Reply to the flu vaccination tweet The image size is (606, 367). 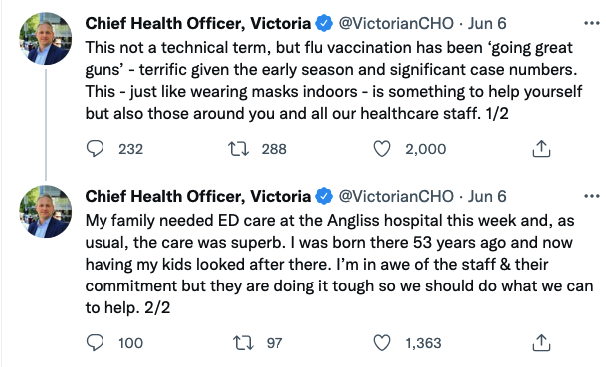pyautogui.click(x=95, y=149)
